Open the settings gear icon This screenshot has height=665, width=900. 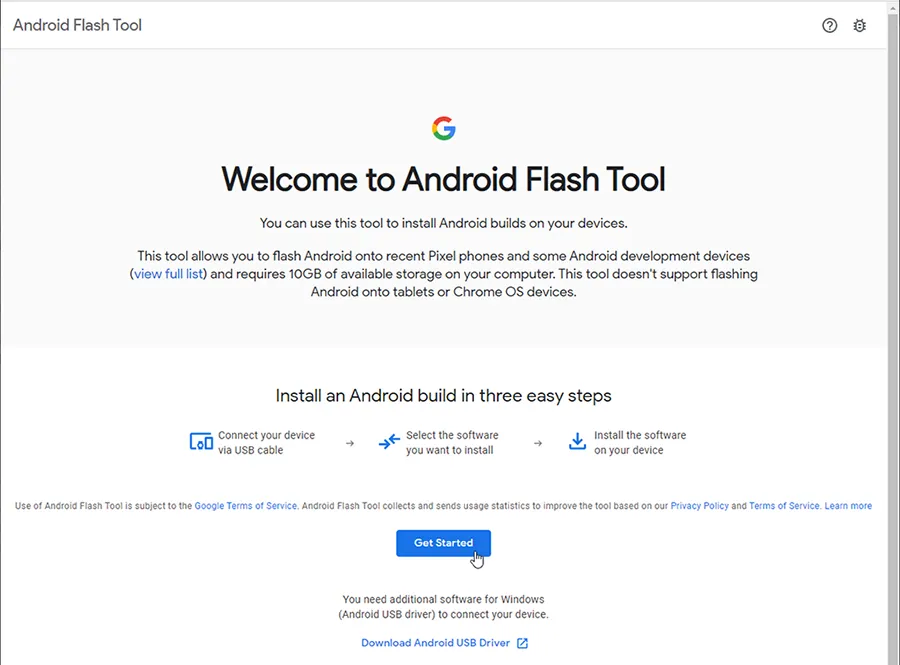[860, 25]
